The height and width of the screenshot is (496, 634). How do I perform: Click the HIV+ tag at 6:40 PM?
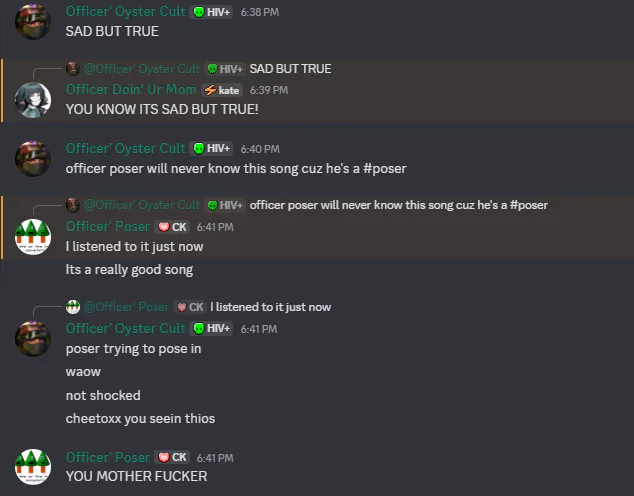tap(212, 149)
